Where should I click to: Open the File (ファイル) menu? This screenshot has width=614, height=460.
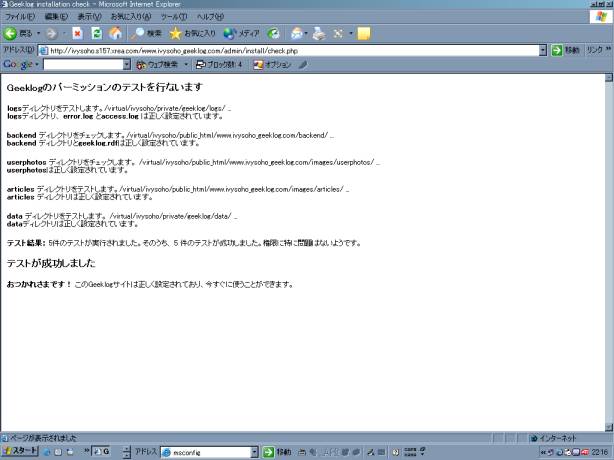click(x=20, y=17)
